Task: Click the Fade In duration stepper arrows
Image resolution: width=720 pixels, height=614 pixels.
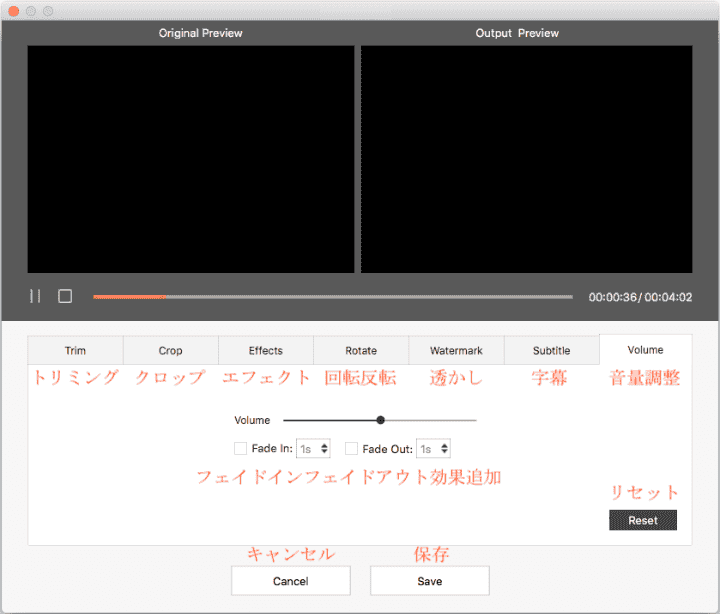Action: click(324, 449)
